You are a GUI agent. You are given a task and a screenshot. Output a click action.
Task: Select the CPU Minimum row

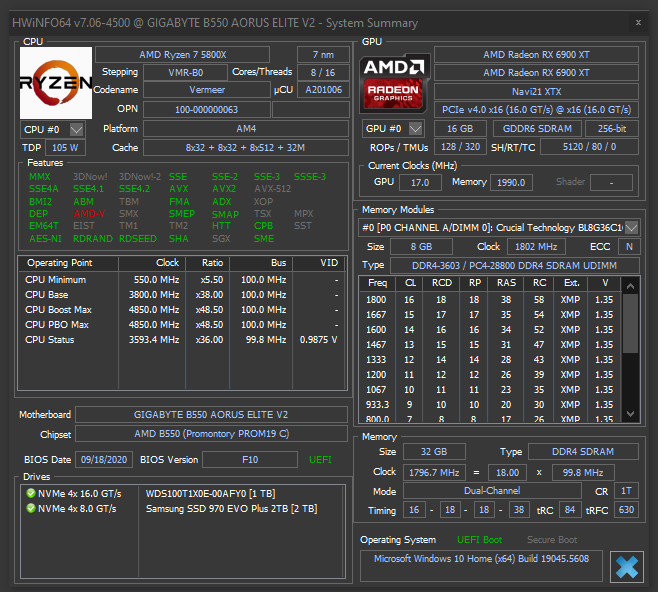point(182,280)
